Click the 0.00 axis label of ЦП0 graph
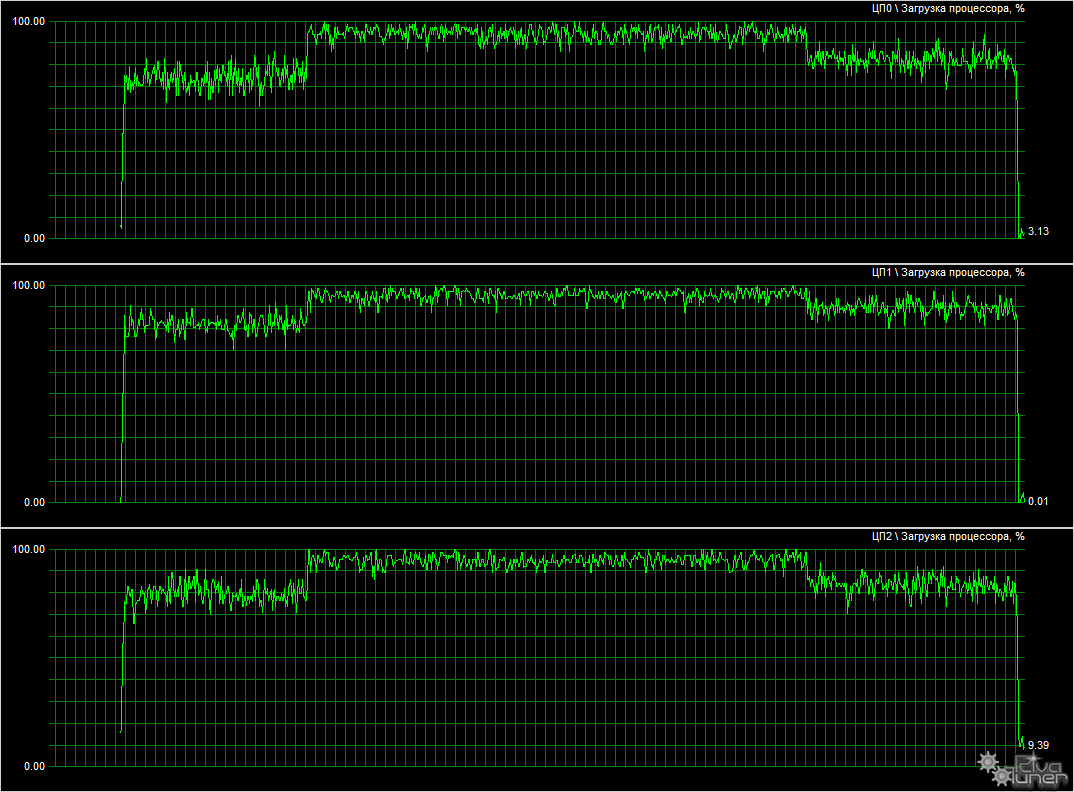Viewport: 1074px width, 792px height. point(34,238)
